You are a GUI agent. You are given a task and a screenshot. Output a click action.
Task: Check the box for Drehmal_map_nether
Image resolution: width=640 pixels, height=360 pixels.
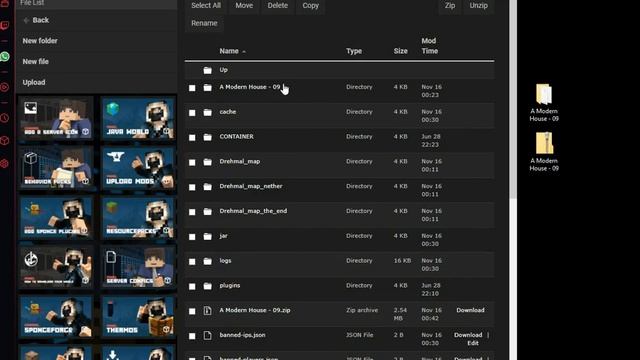click(x=192, y=187)
